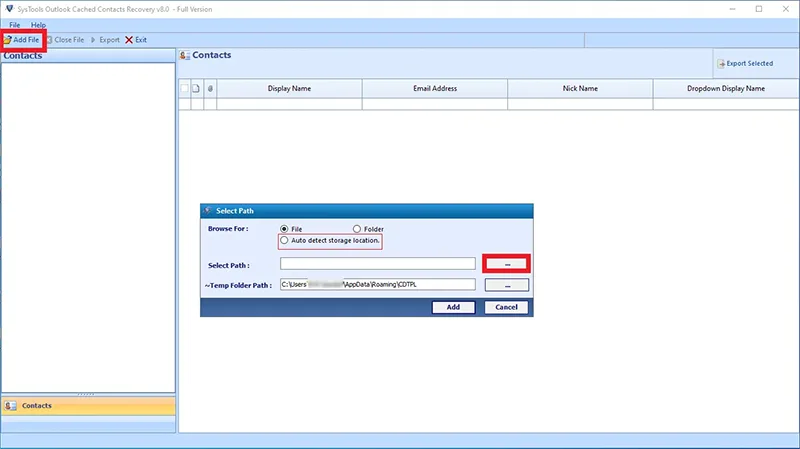The image size is (800, 449).
Task: Click the red Exit X icon
Action: 129,39
